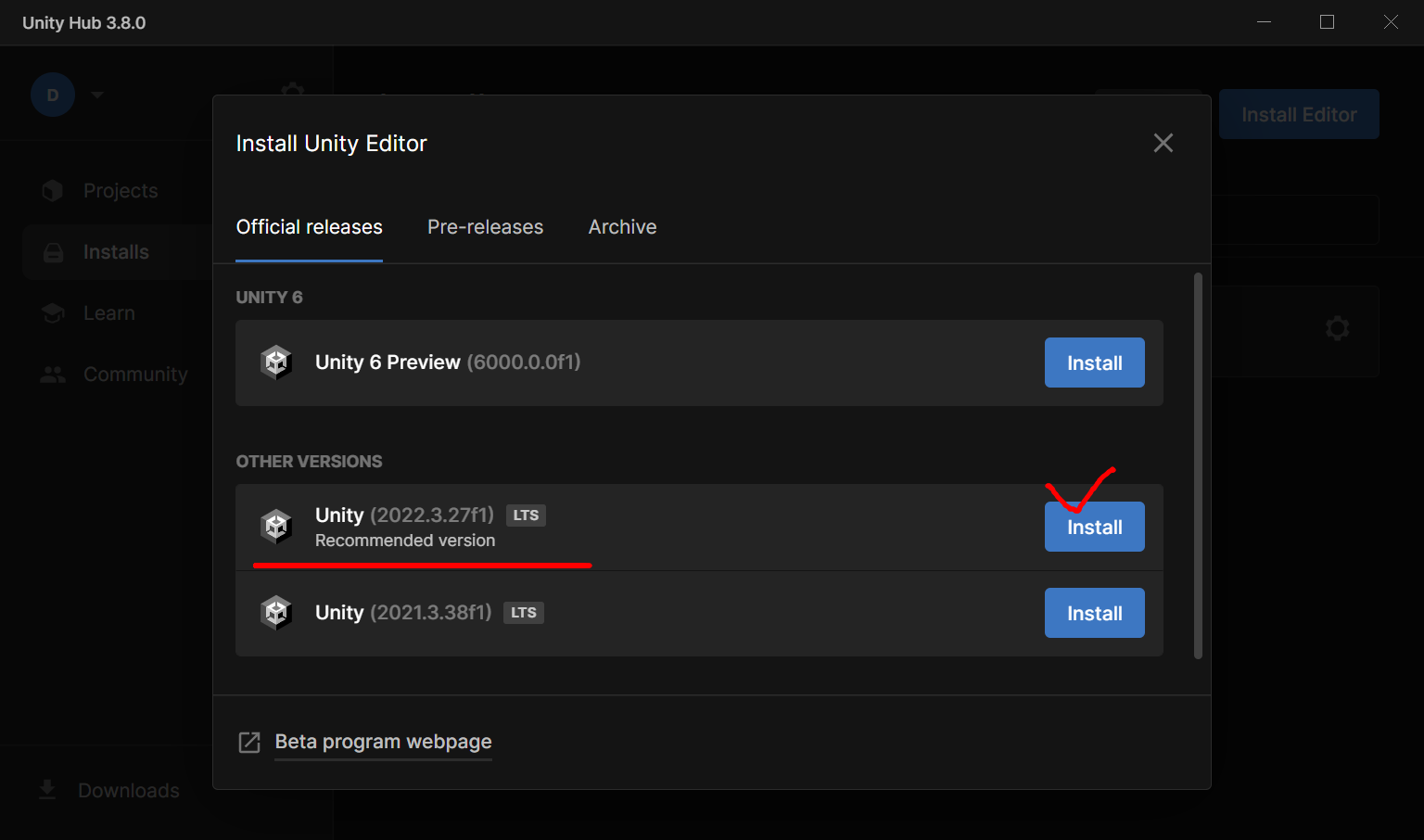The image size is (1424, 840).
Task: Click the OTHER VERSIONS section heading
Action: click(x=309, y=462)
